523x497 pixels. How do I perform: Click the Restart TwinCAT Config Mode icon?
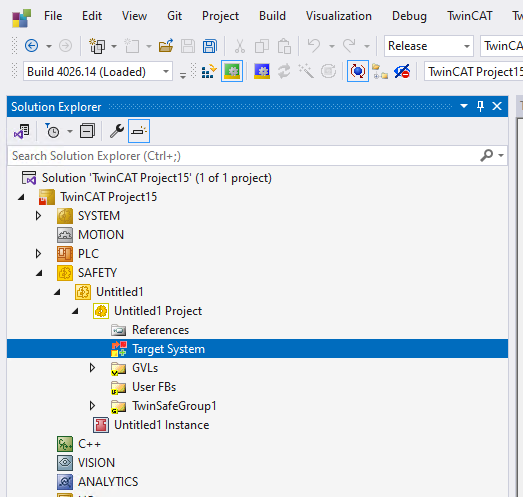pyautogui.click(x=262, y=71)
